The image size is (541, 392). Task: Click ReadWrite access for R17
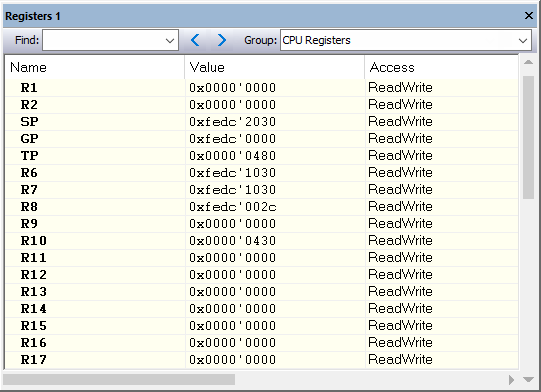coord(400,360)
